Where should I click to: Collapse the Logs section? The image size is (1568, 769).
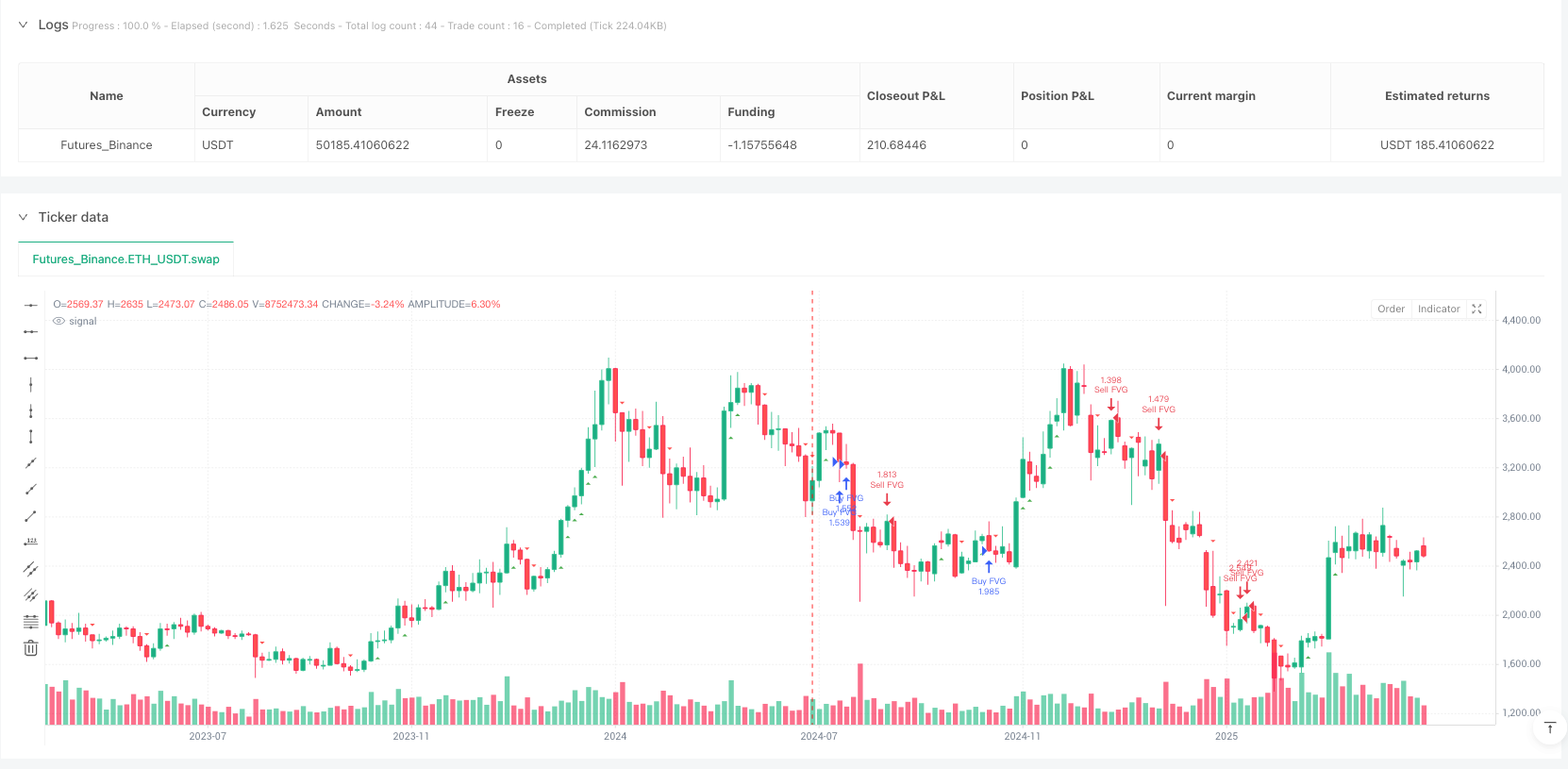24,25
